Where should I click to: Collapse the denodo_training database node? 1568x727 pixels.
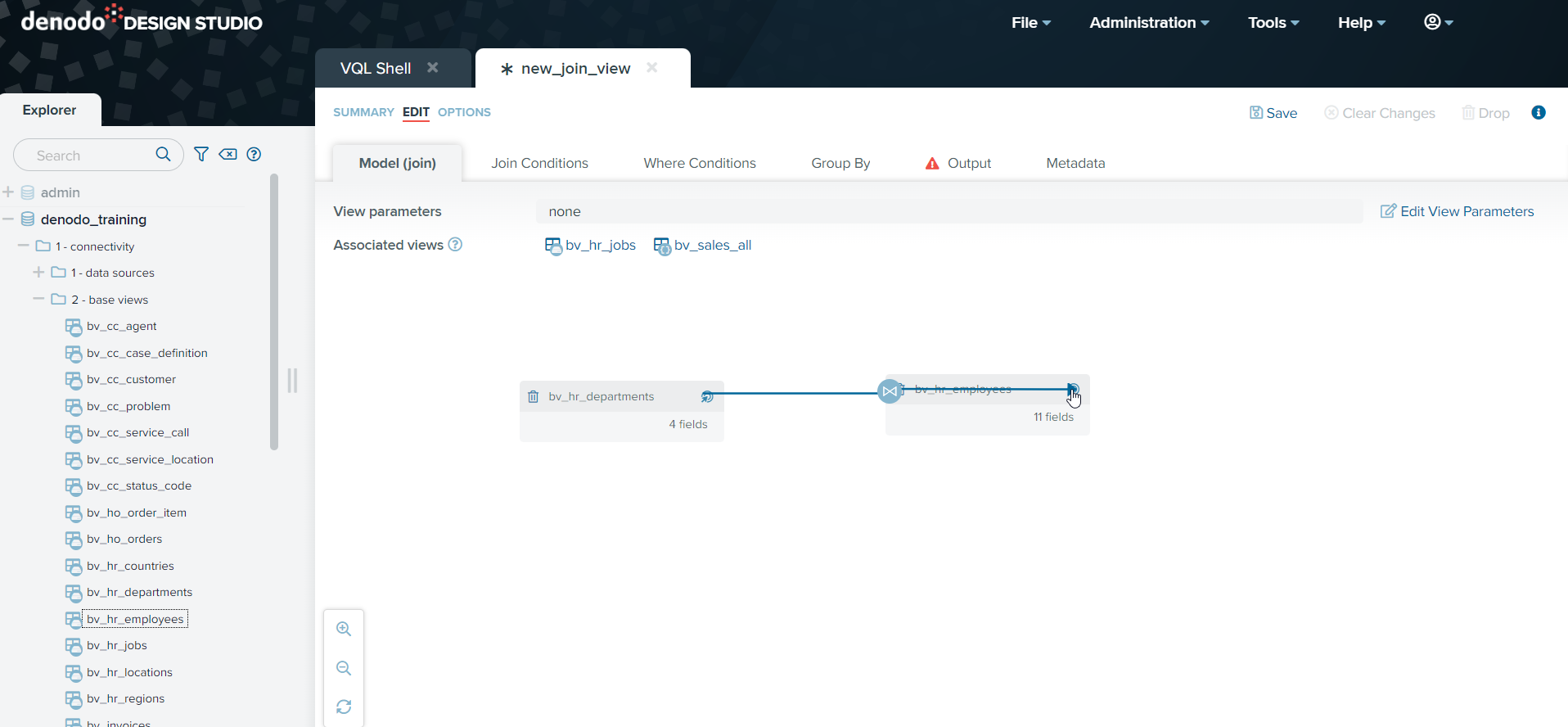(9, 219)
